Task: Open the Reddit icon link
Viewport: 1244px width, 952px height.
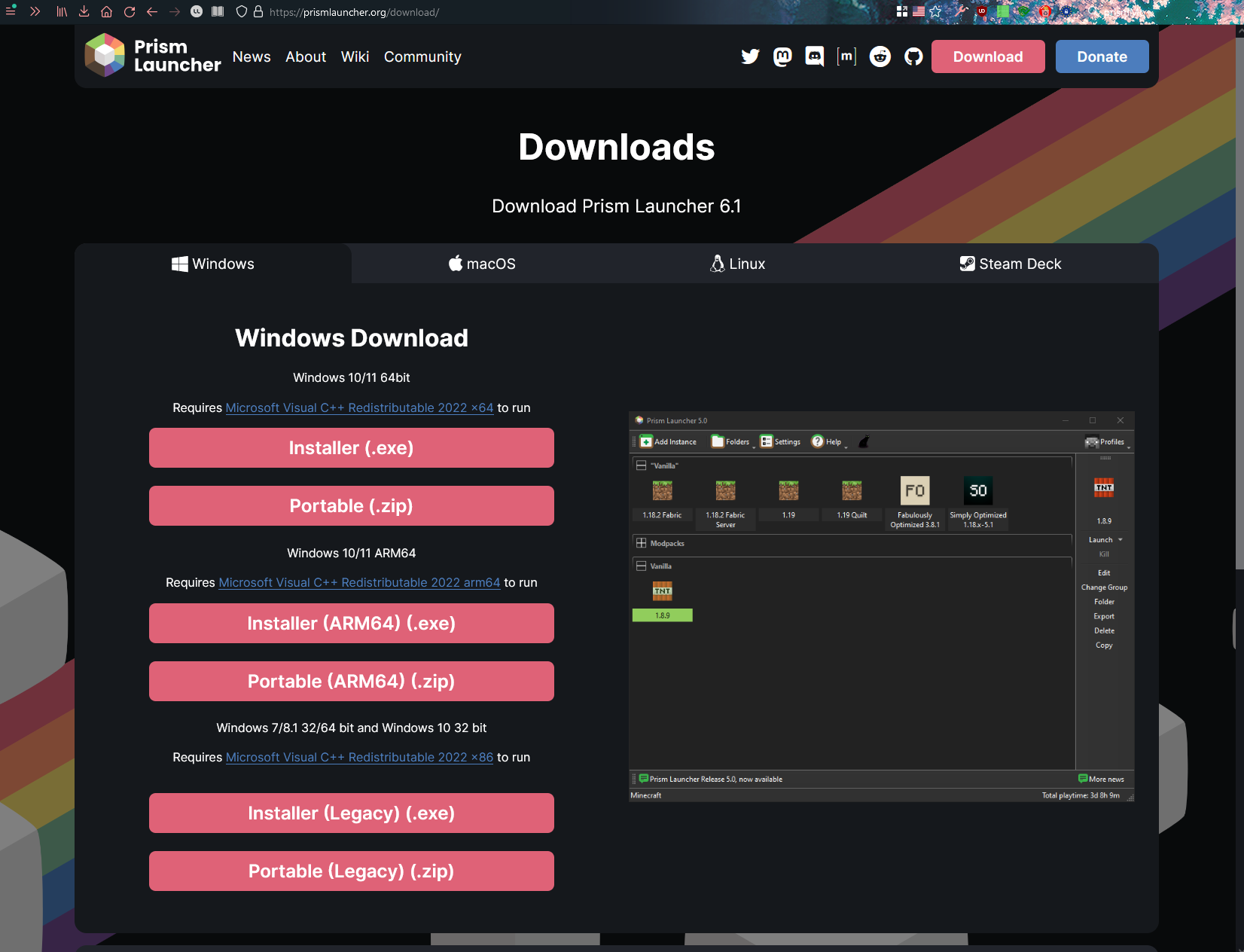Action: point(880,56)
